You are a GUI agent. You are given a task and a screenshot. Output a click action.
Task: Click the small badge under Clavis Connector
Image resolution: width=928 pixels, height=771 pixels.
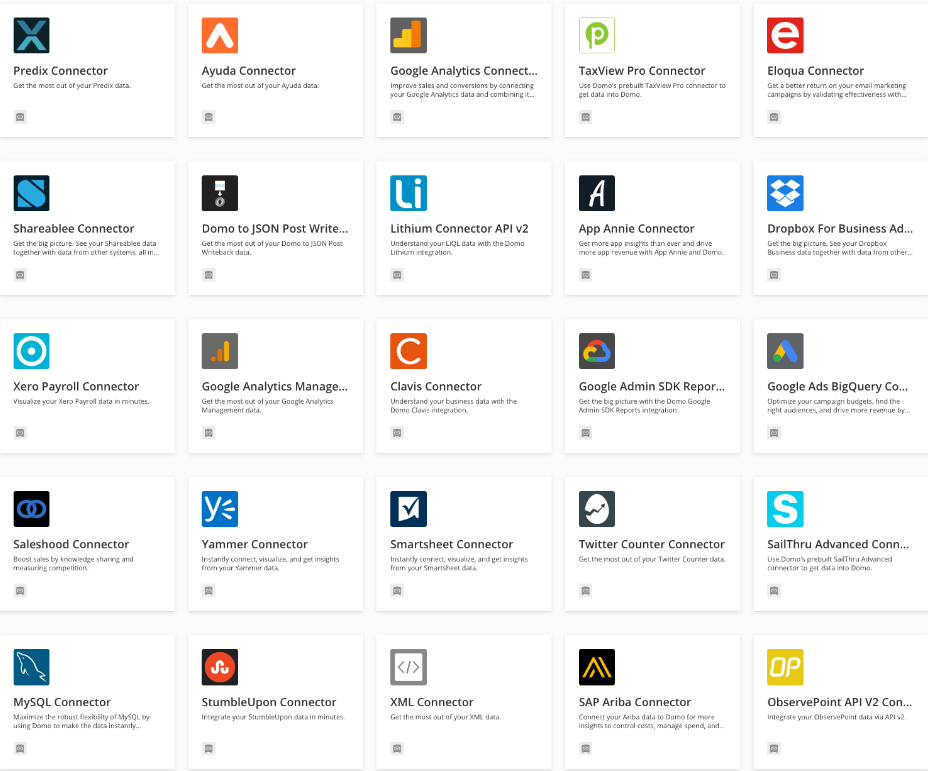click(x=397, y=433)
